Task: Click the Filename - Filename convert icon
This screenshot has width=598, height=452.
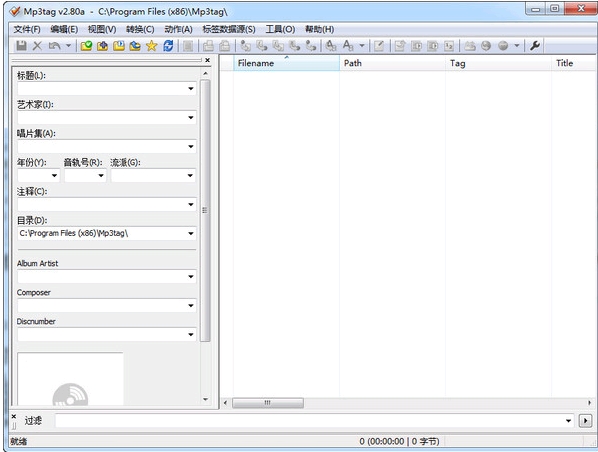Action: pos(278,46)
